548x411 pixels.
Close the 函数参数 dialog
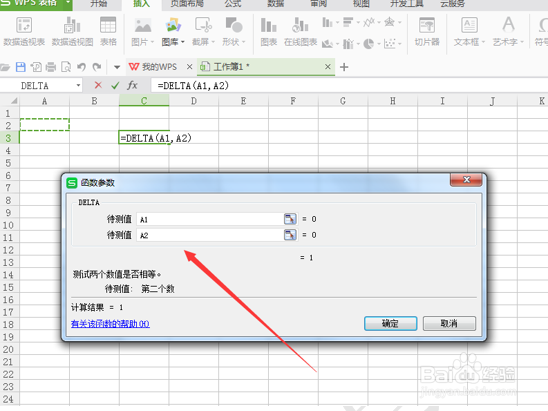pyautogui.click(x=467, y=180)
